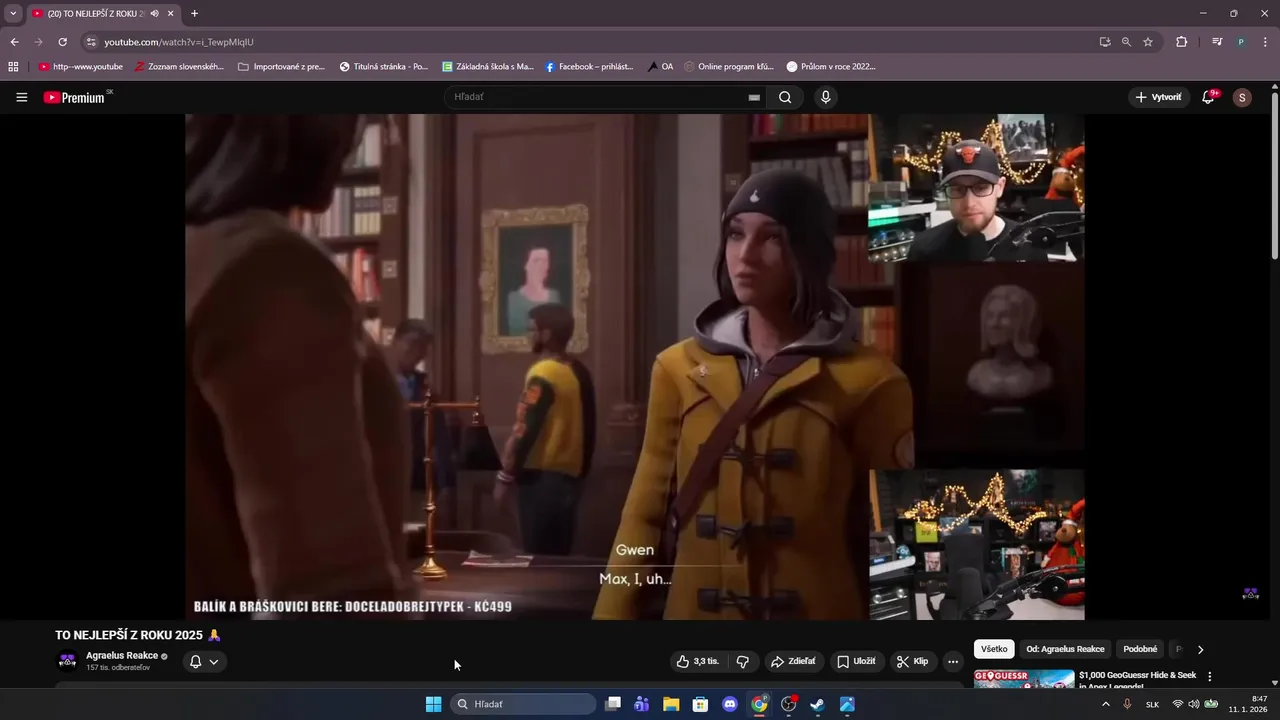Image resolution: width=1280 pixels, height=720 pixels.
Task: Create a clip with Klip button
Action: point(912,661)
